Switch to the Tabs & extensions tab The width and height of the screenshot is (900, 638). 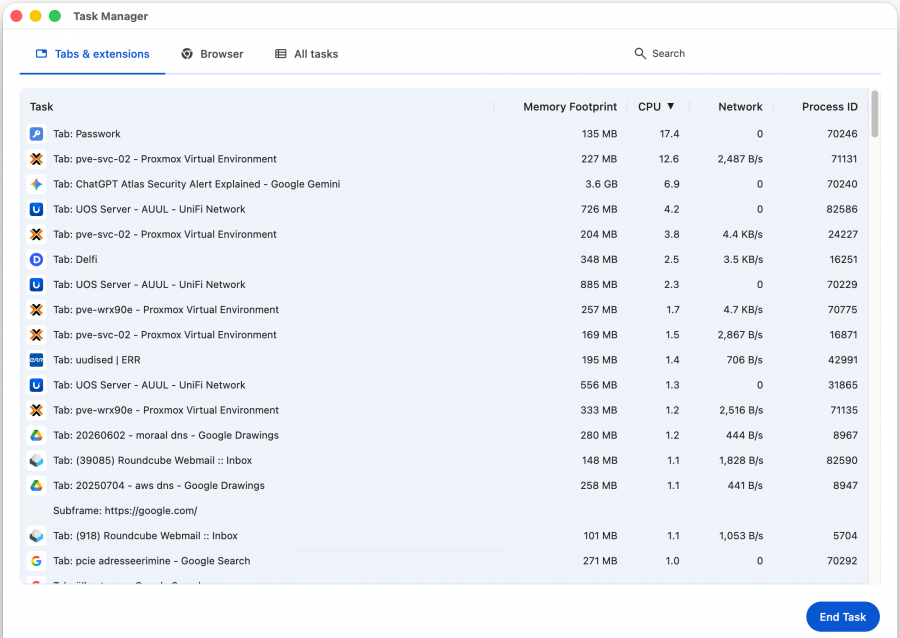point(92,54)
